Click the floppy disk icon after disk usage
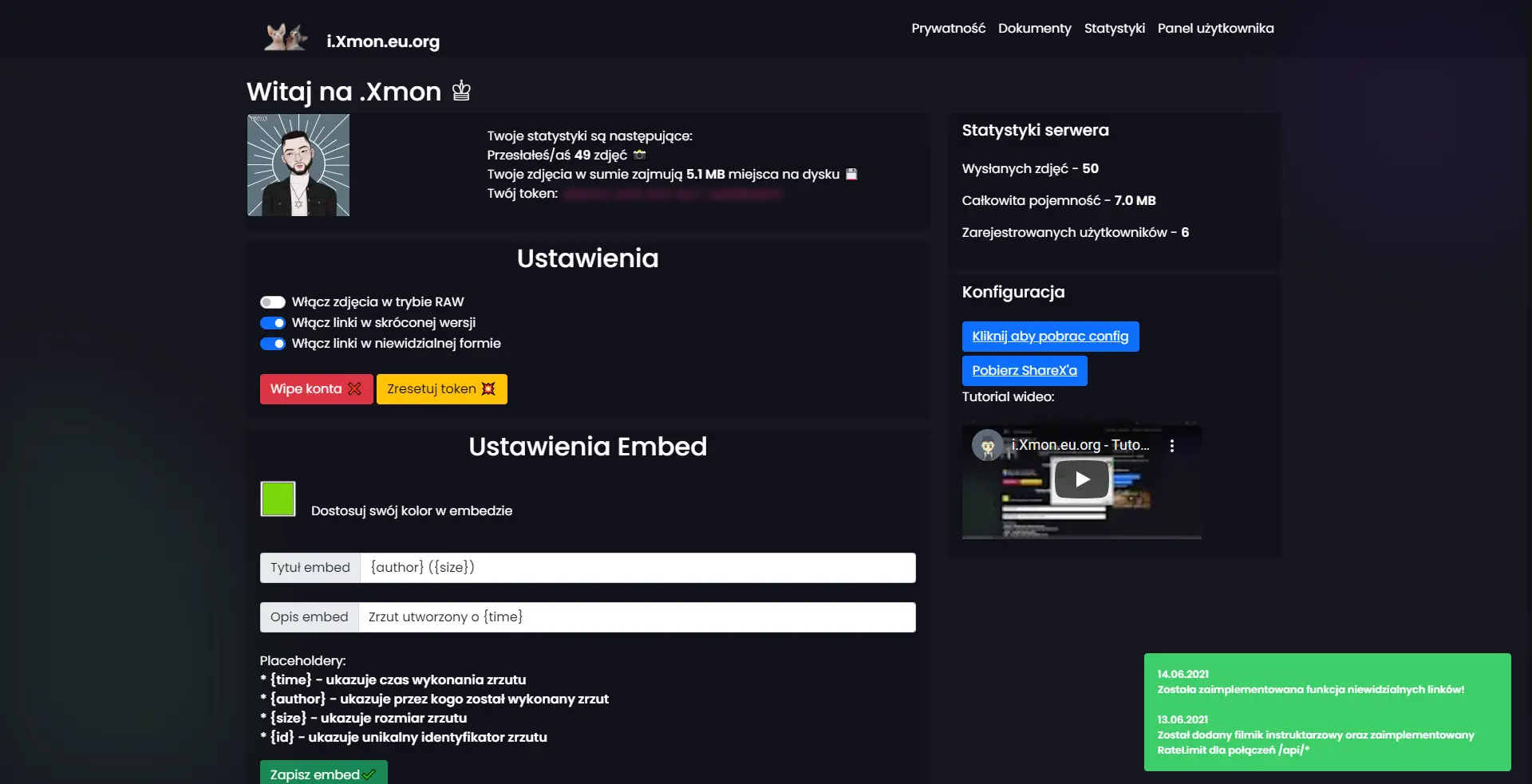 (x=851, y=174)
